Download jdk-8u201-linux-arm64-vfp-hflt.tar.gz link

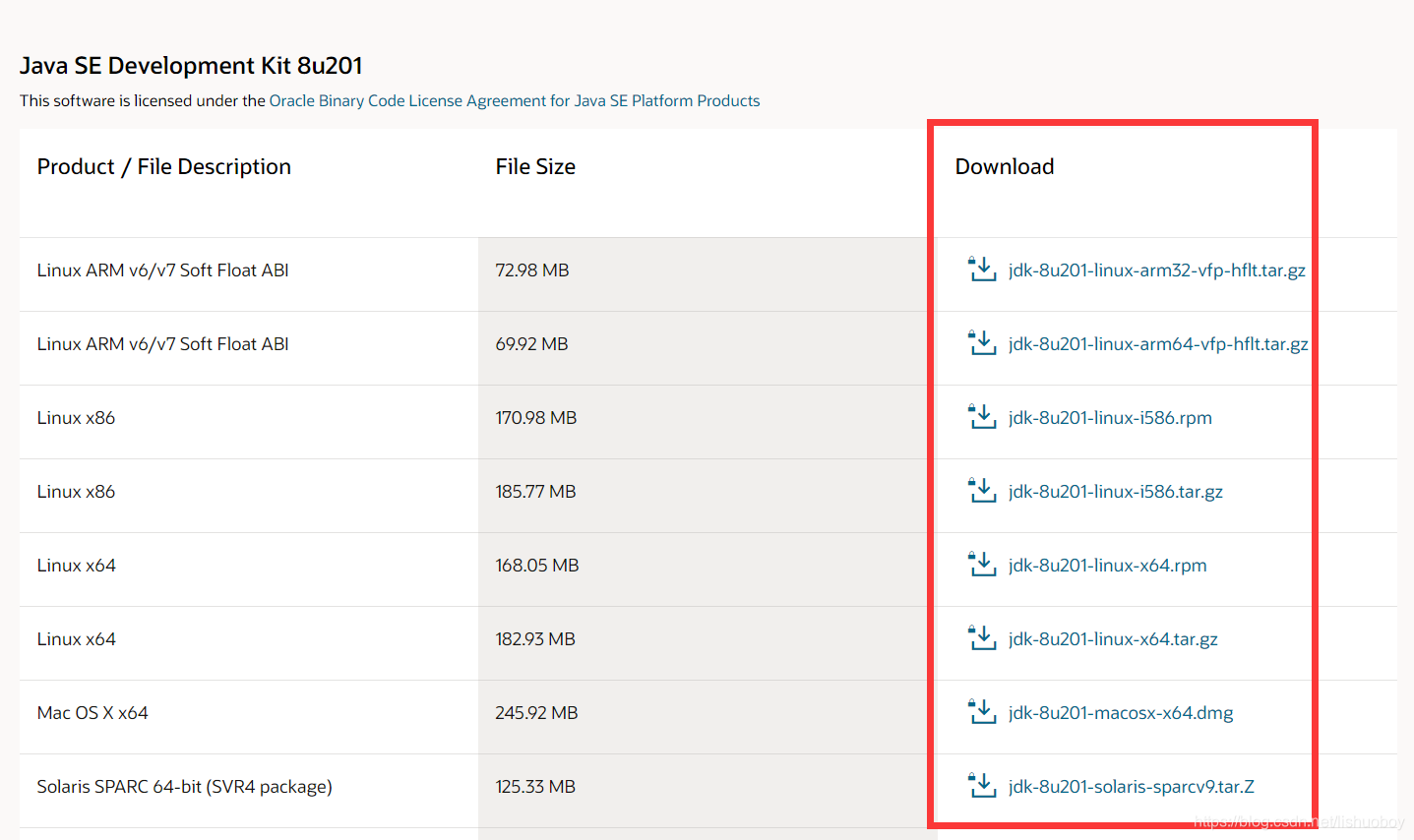pyautogui.click(x=1158, y=344)
